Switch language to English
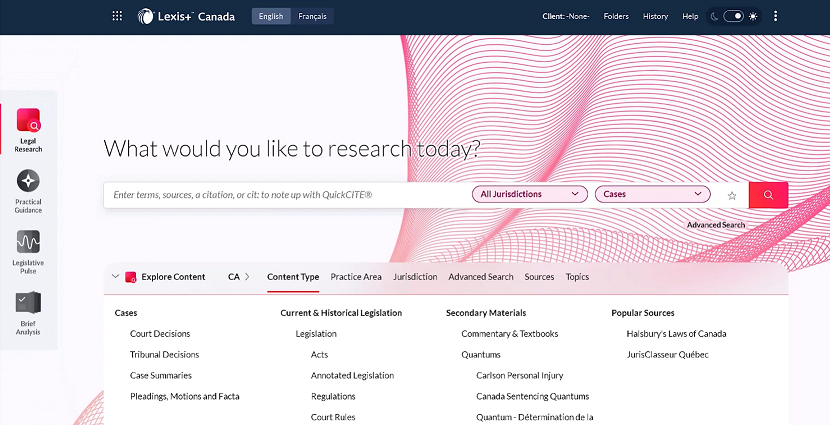830x425 pixels. pyautogui.click(x=271, y=16)
